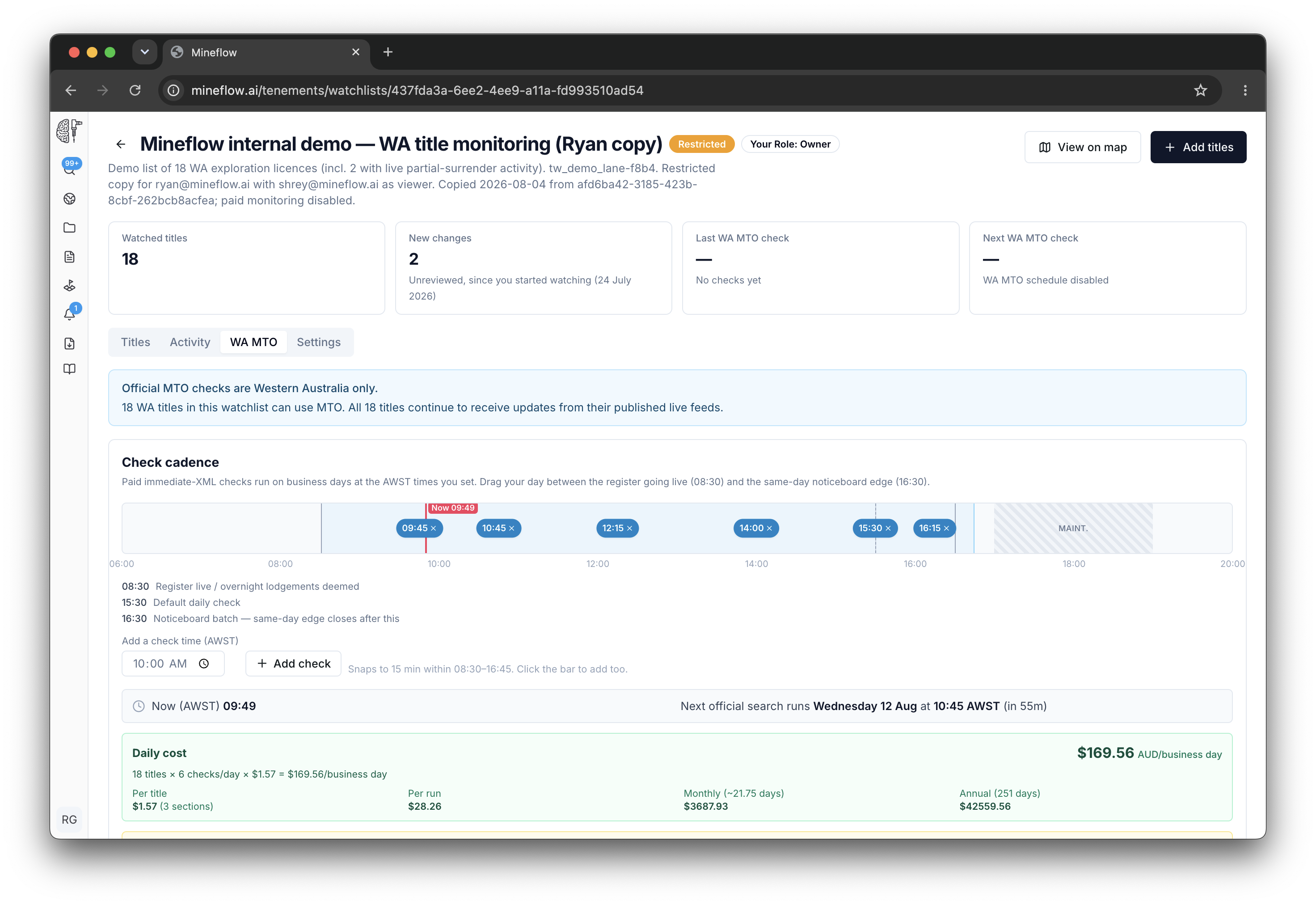Click the Annual cost $42559.56
The height and width of the screenshot is (905, 1316).
coord(985,806)
